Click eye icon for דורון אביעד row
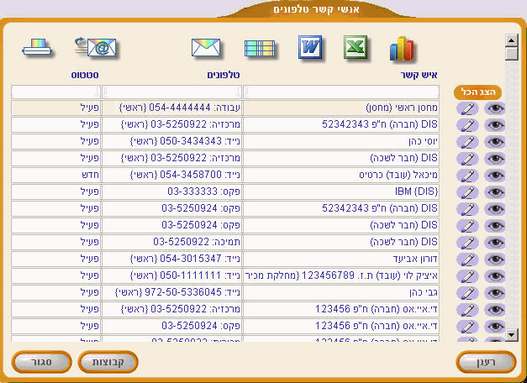The width and height of the screenshot is (527, 383). click(495, 260)
